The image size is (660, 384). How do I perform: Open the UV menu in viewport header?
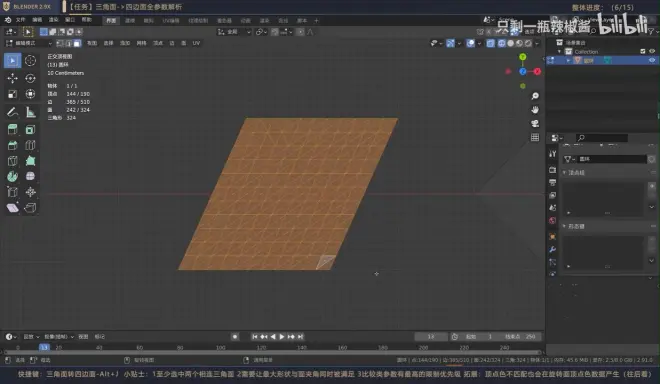[196, 43]
